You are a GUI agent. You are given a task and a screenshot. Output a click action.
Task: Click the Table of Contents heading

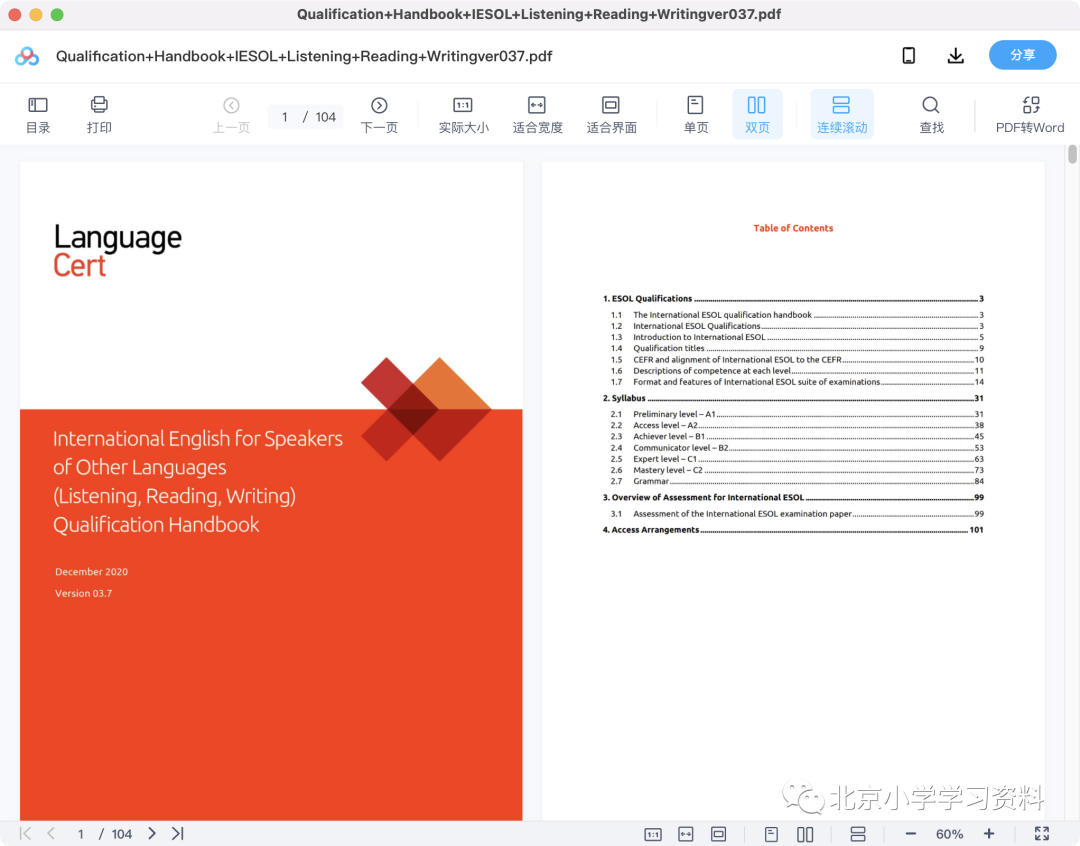pyautogui.click(x=793, y=228)
